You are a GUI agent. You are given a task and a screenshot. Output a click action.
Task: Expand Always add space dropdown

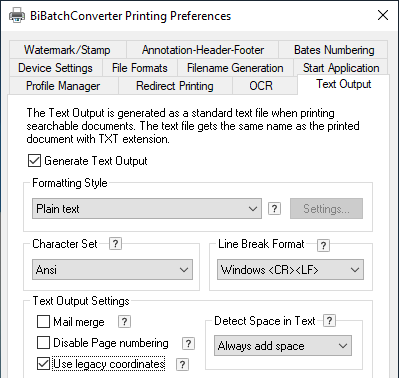coord(283,346)
